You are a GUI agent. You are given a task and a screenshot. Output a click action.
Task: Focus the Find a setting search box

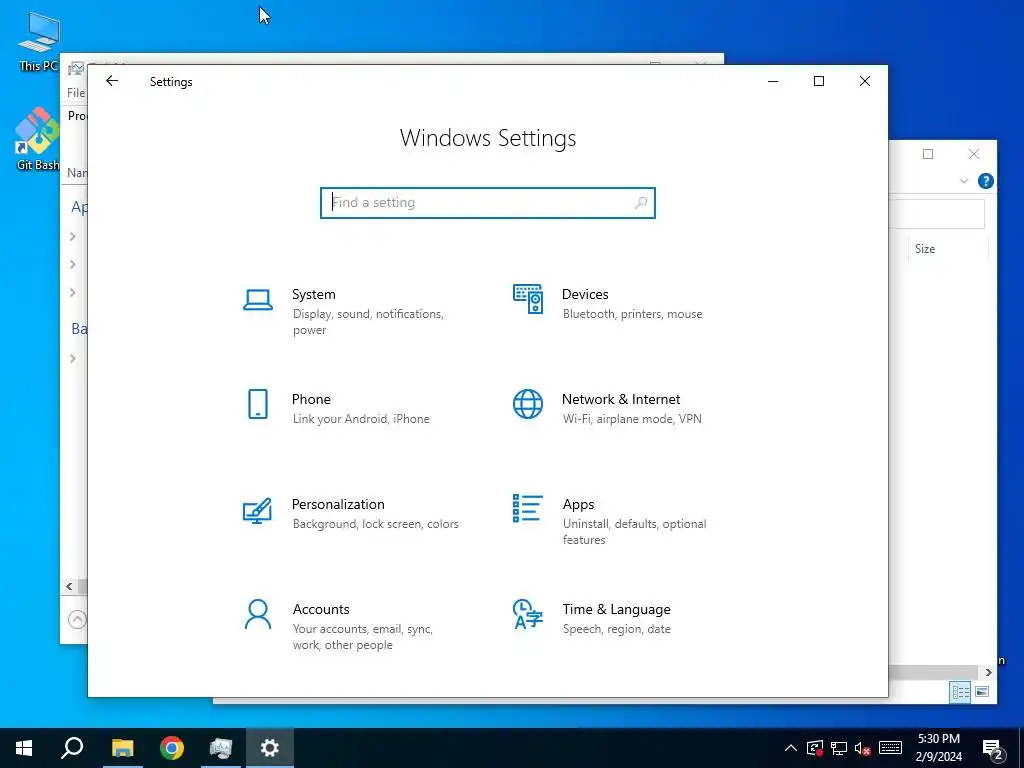[x=488, y=203]
